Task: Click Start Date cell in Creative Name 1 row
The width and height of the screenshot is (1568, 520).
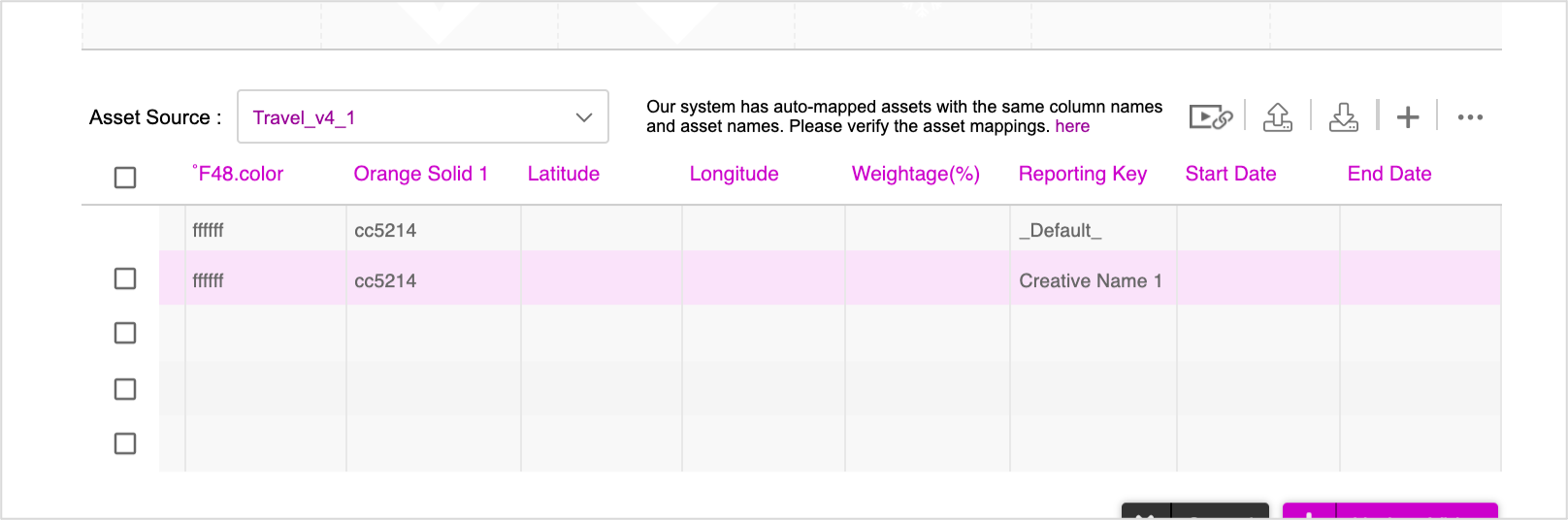Action: click(x=1258, y=279)
